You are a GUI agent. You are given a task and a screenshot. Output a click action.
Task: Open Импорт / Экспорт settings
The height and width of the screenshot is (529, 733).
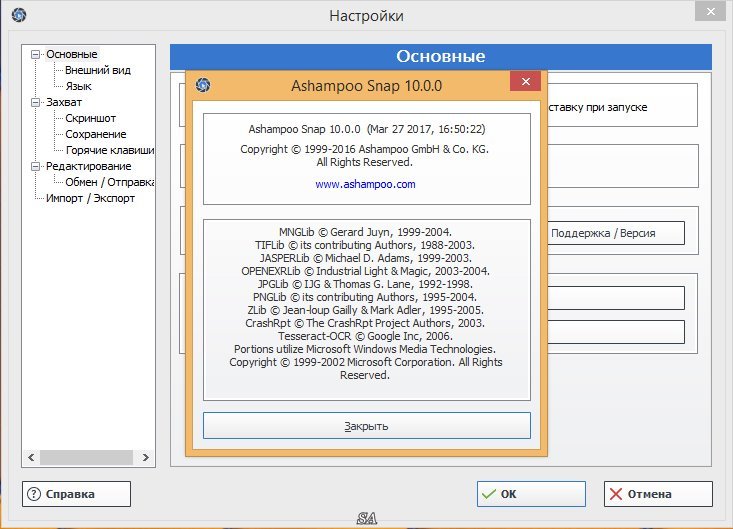(90, 198)
